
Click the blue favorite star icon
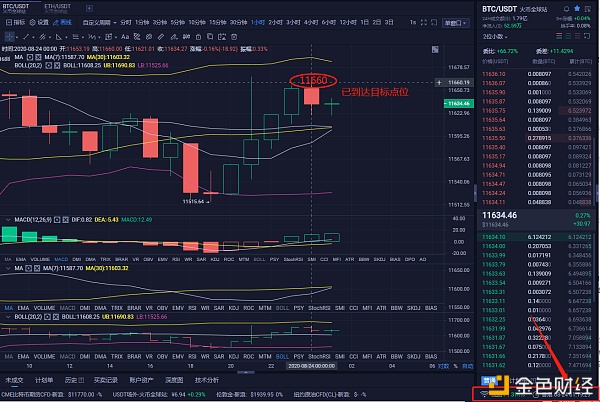click(576, 6)
